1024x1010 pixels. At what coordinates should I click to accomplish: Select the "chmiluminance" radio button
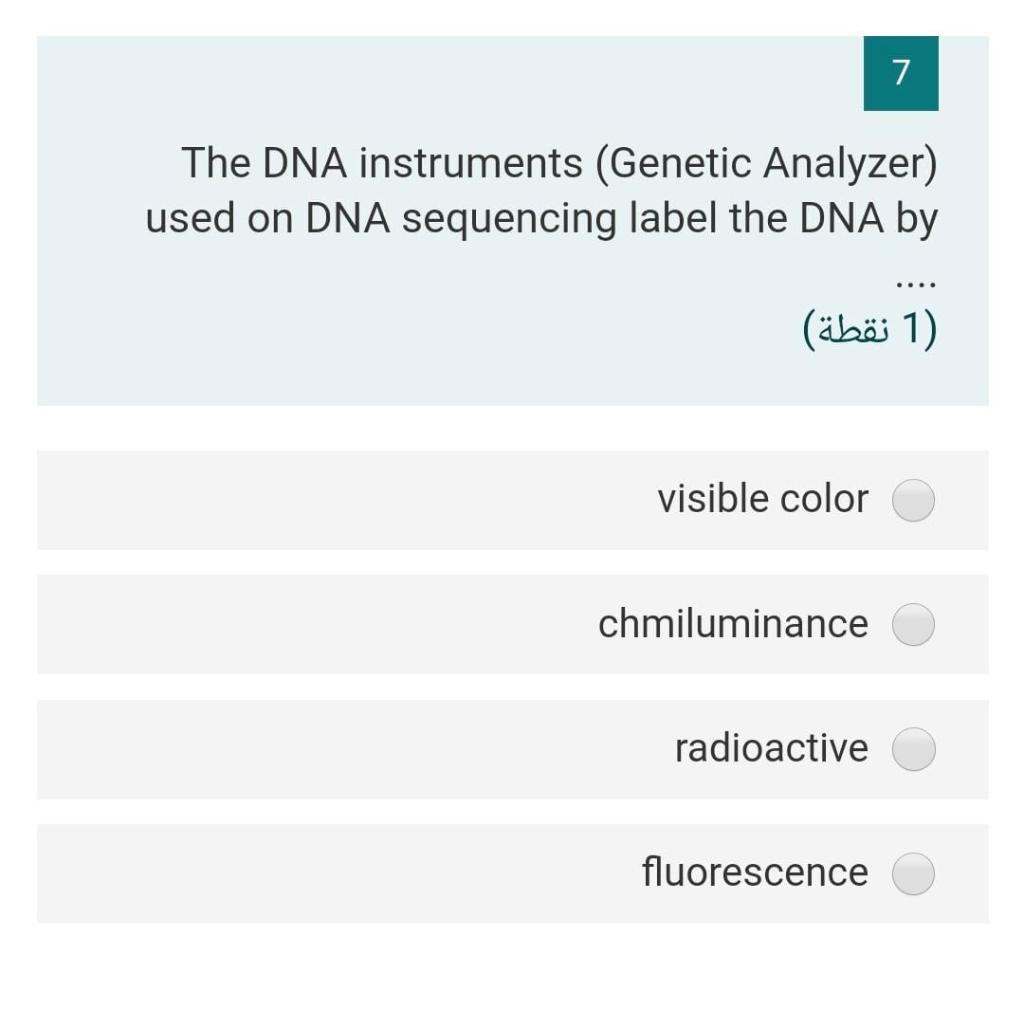[911, 624]
